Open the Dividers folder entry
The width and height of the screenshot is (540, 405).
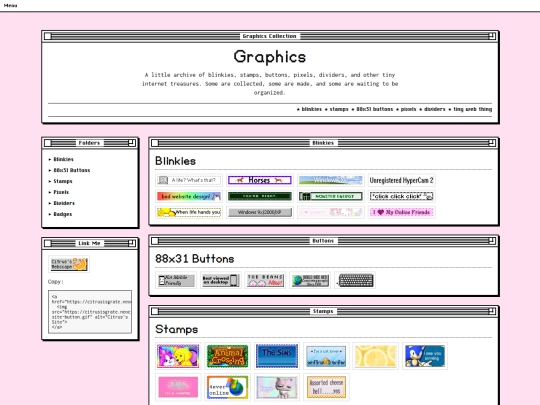pos(64,203)
